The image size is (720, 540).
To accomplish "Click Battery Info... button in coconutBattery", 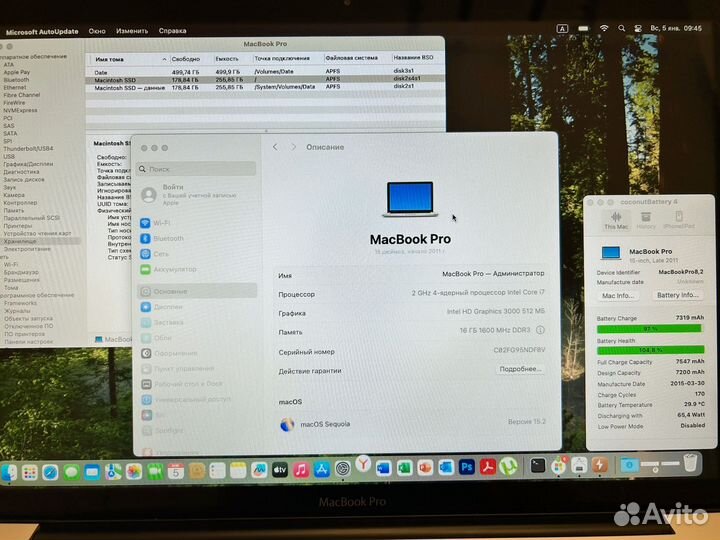I will coord(677,295).
